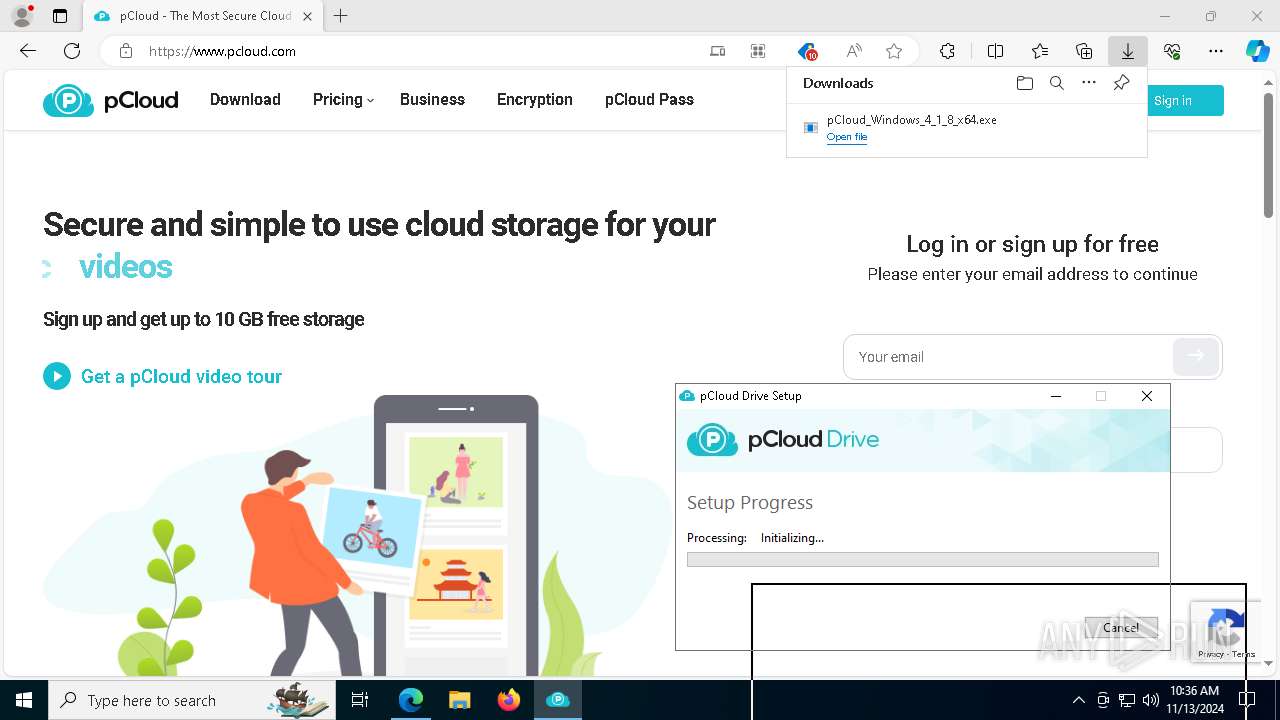Pin the Downloads panel

(x=1121, y=83)
